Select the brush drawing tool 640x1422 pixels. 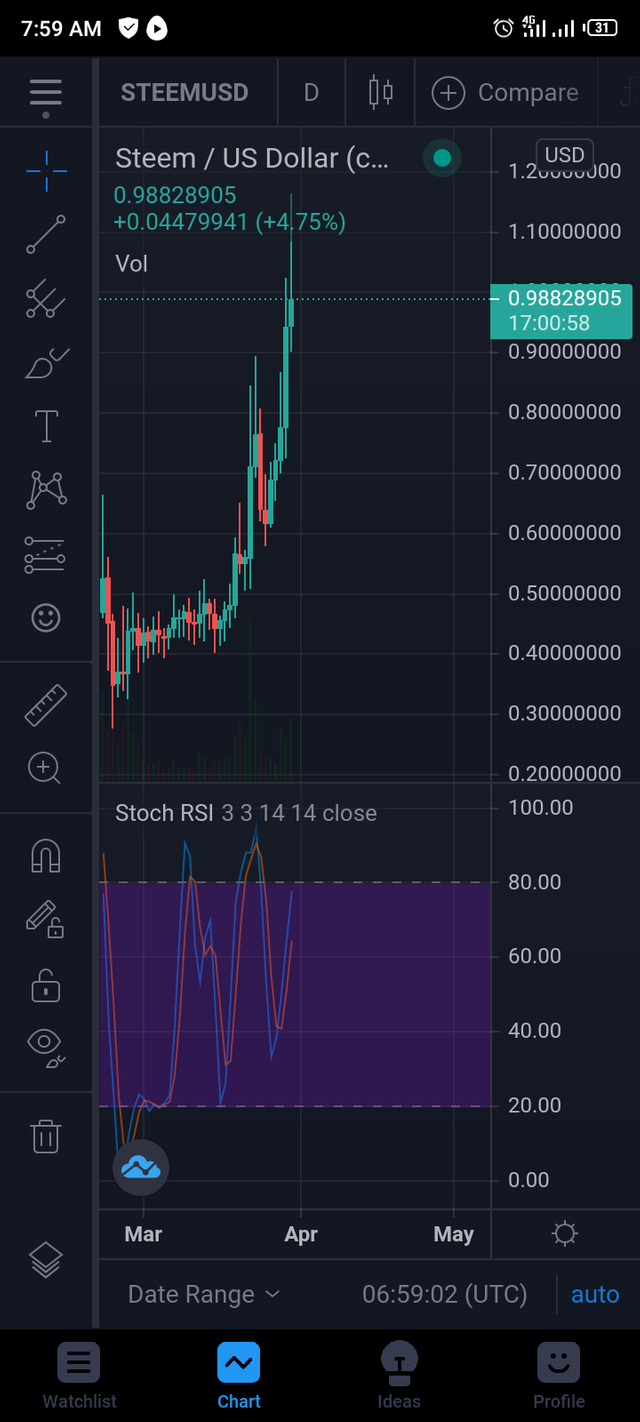click(46, 363)
